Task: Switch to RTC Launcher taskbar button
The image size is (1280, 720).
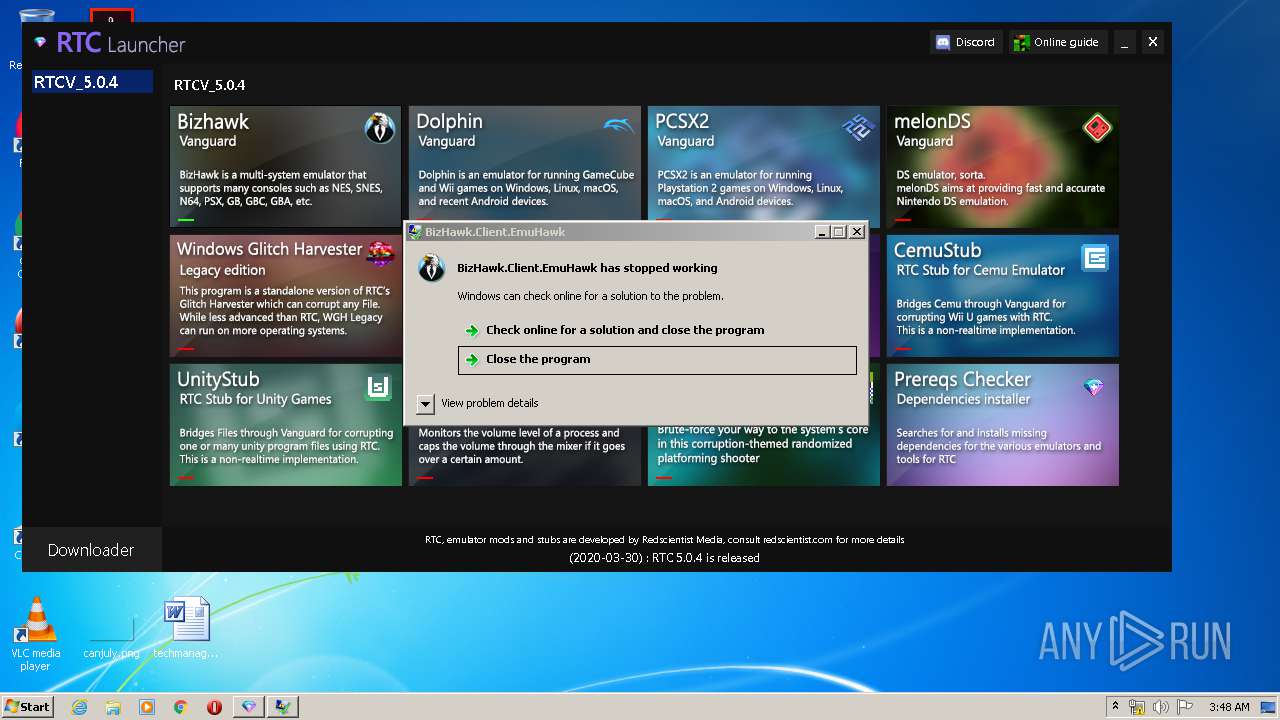Action: click(x=249, y=706)
